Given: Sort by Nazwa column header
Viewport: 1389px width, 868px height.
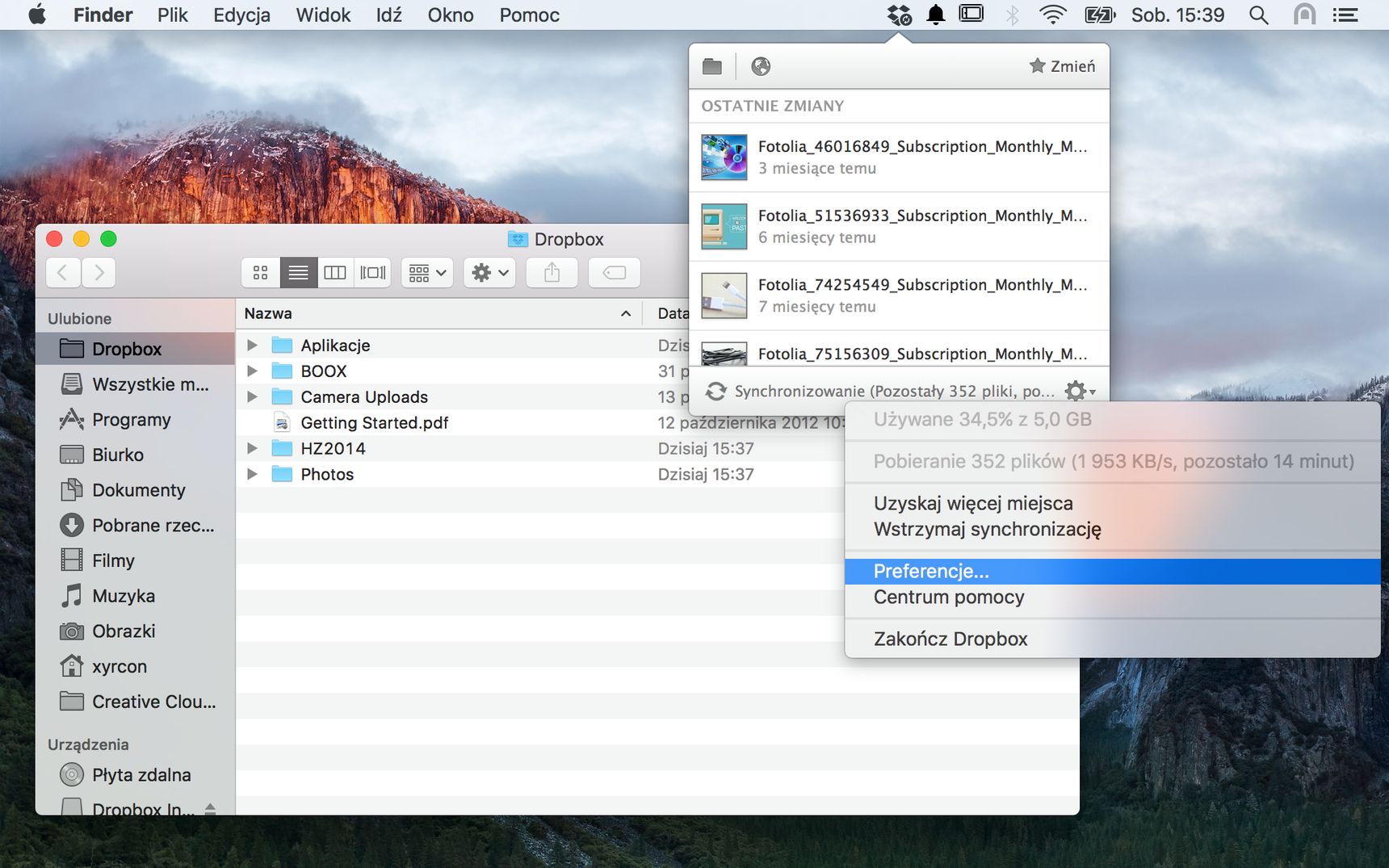Looking at the screenshot, I should (439, 313).
